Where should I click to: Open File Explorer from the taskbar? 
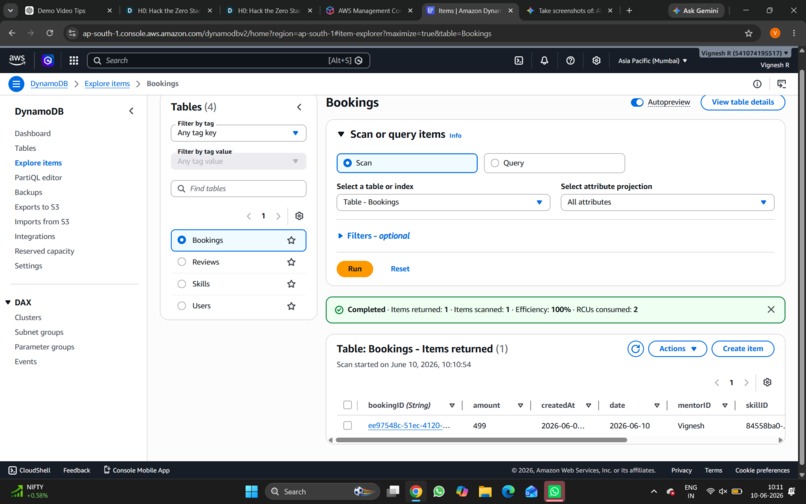(485, 492)
